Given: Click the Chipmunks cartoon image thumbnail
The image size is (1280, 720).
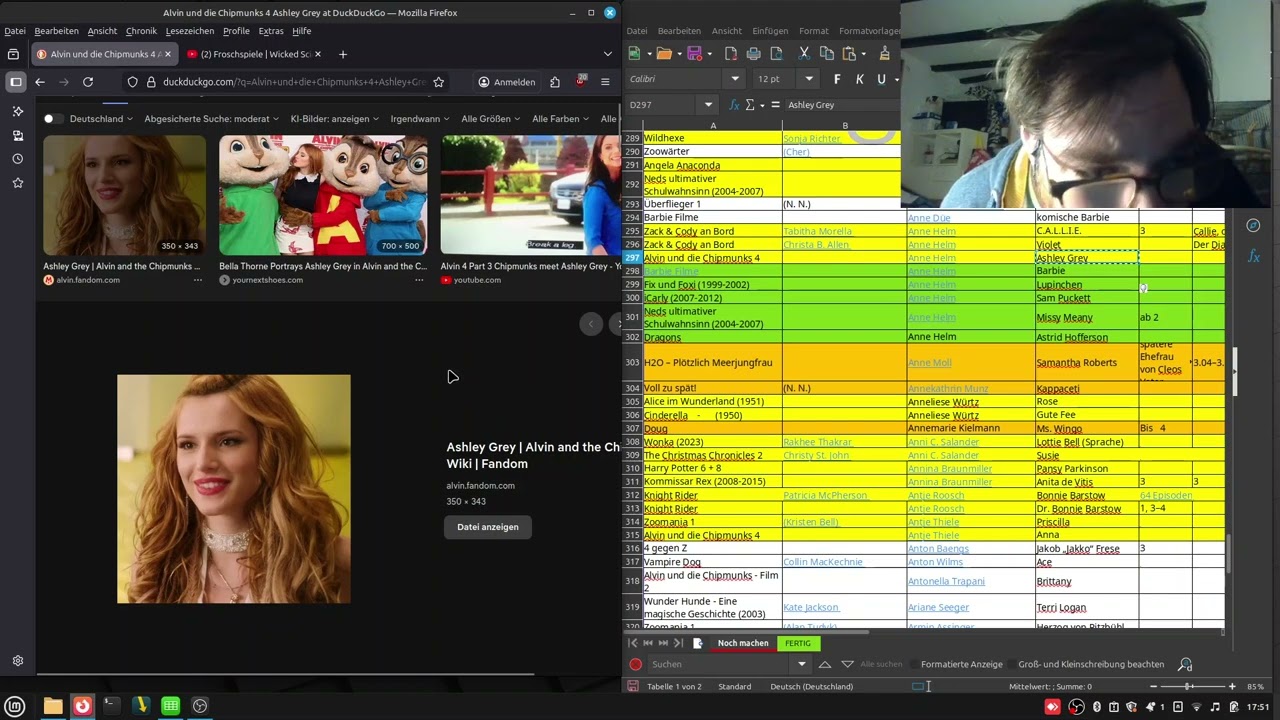Looking at the screenshot, I should click(323, 195).
